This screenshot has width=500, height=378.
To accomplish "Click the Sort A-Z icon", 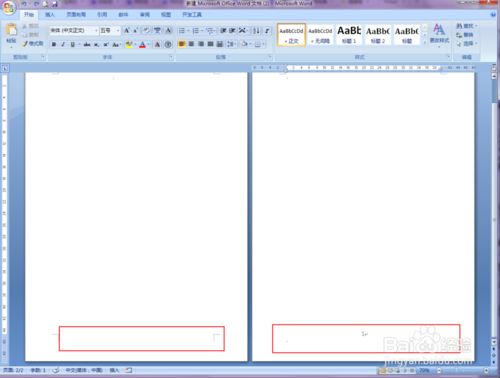I will (256, 31).
